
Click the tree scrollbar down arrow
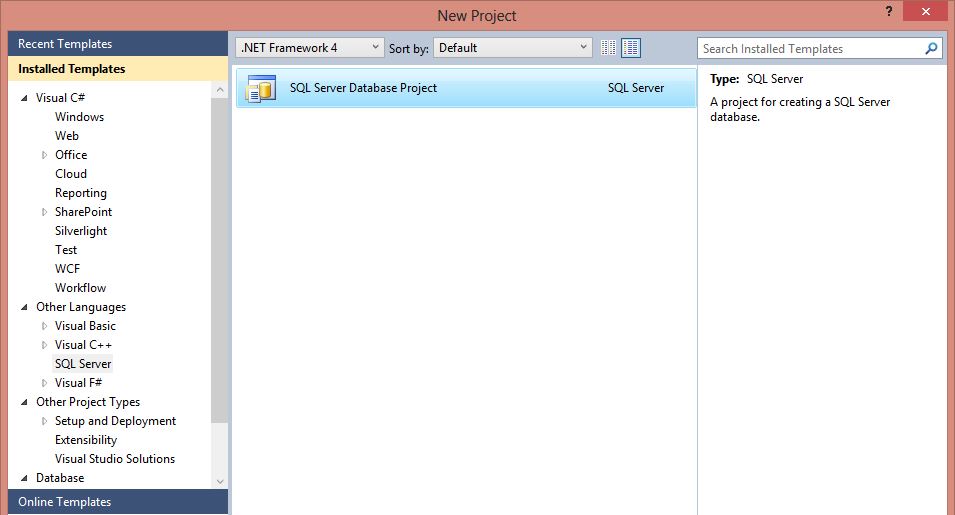click(x=220, y=481)
